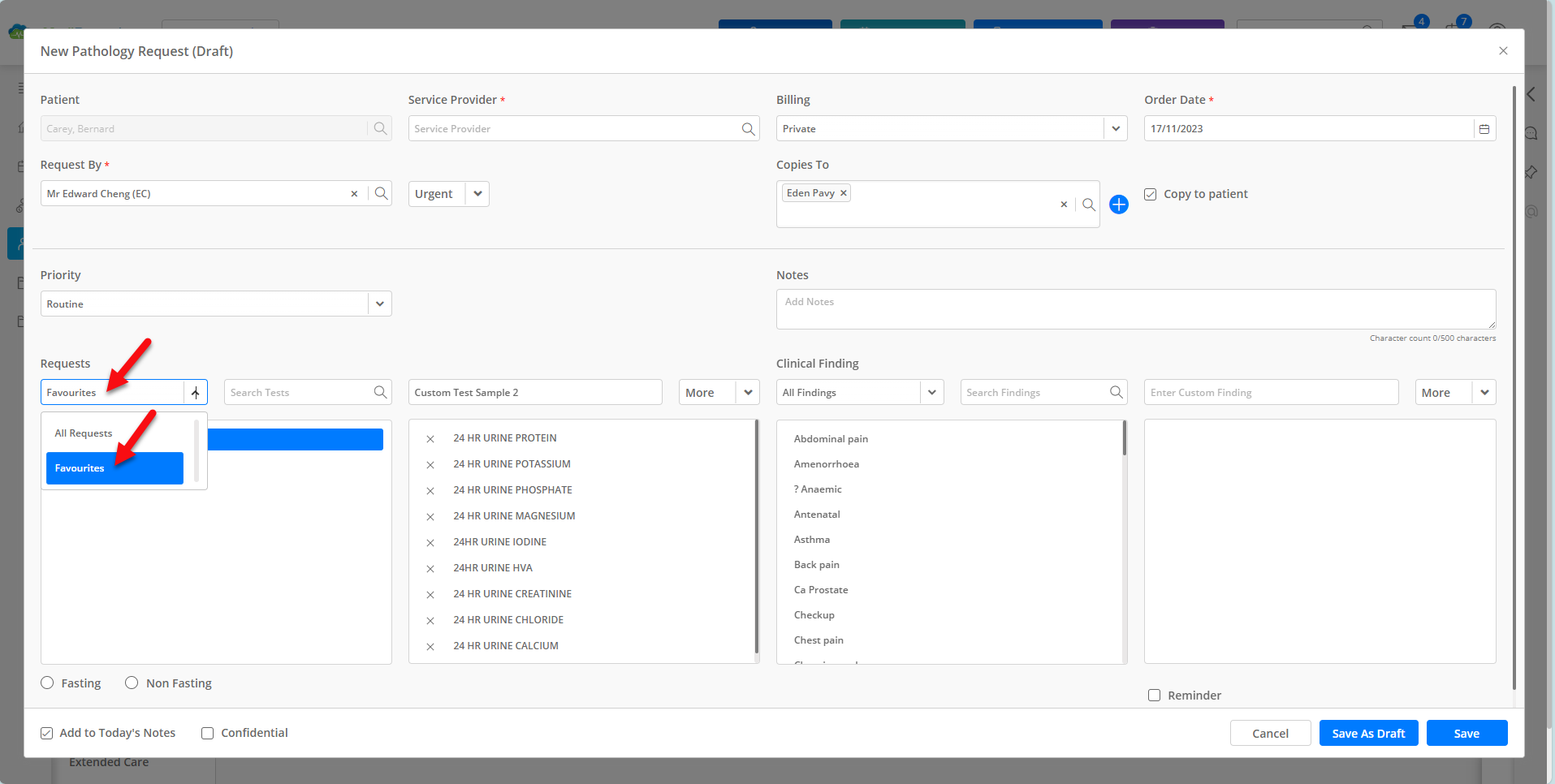The width and height of the screenshot is (1555, 784).
Task: Toggle Copy to patient checkbox
Action: tap(1151, 194)
